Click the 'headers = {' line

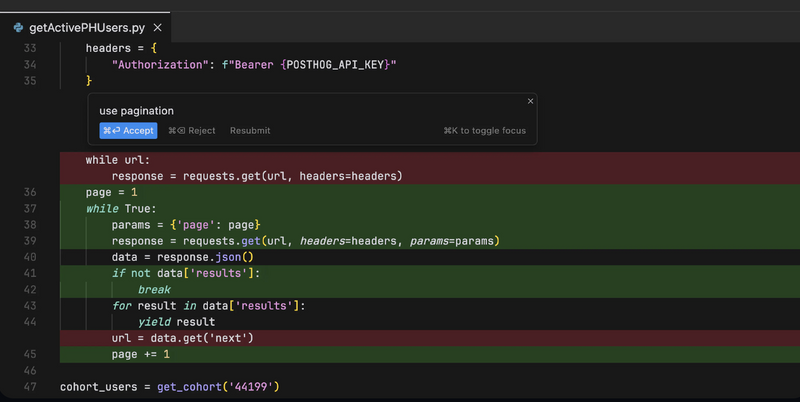[x=121, y=48]
